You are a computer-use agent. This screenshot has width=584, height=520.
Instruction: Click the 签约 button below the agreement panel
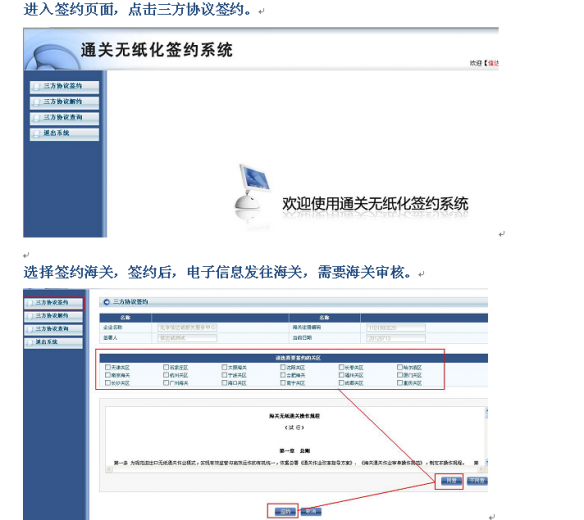(x=285, y=511)
